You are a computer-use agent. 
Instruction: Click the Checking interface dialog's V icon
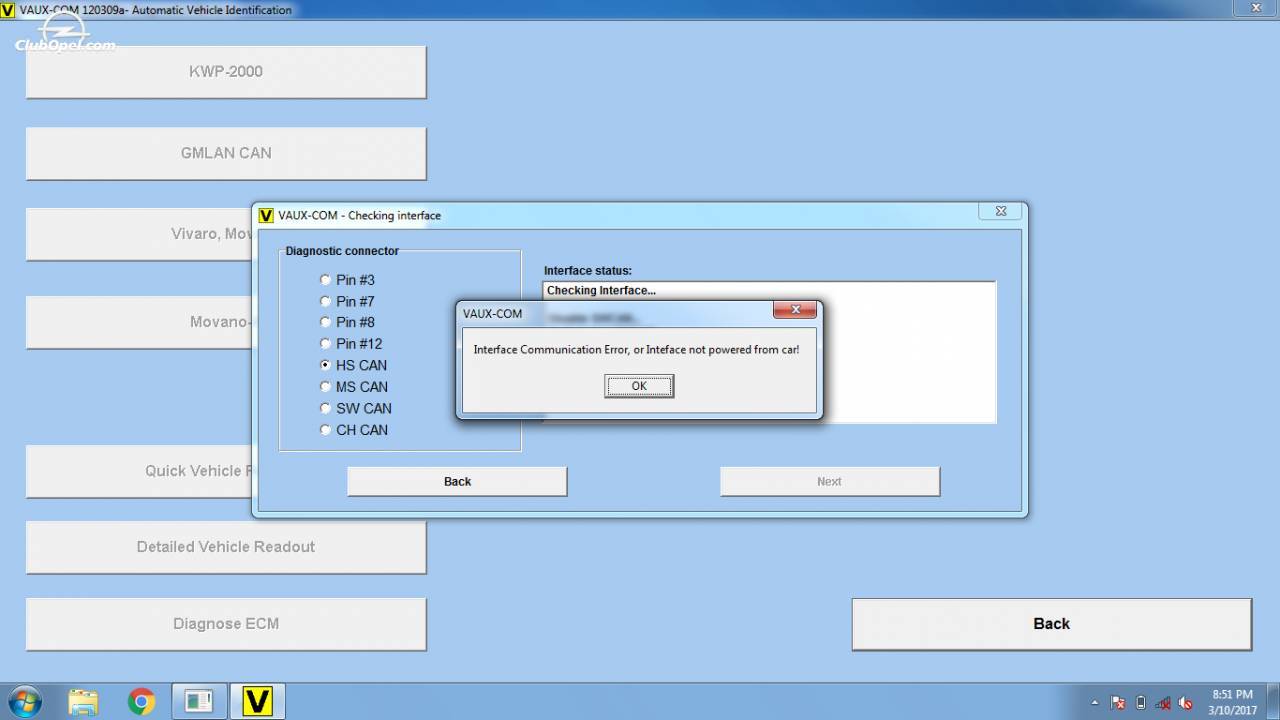[266, 215]
